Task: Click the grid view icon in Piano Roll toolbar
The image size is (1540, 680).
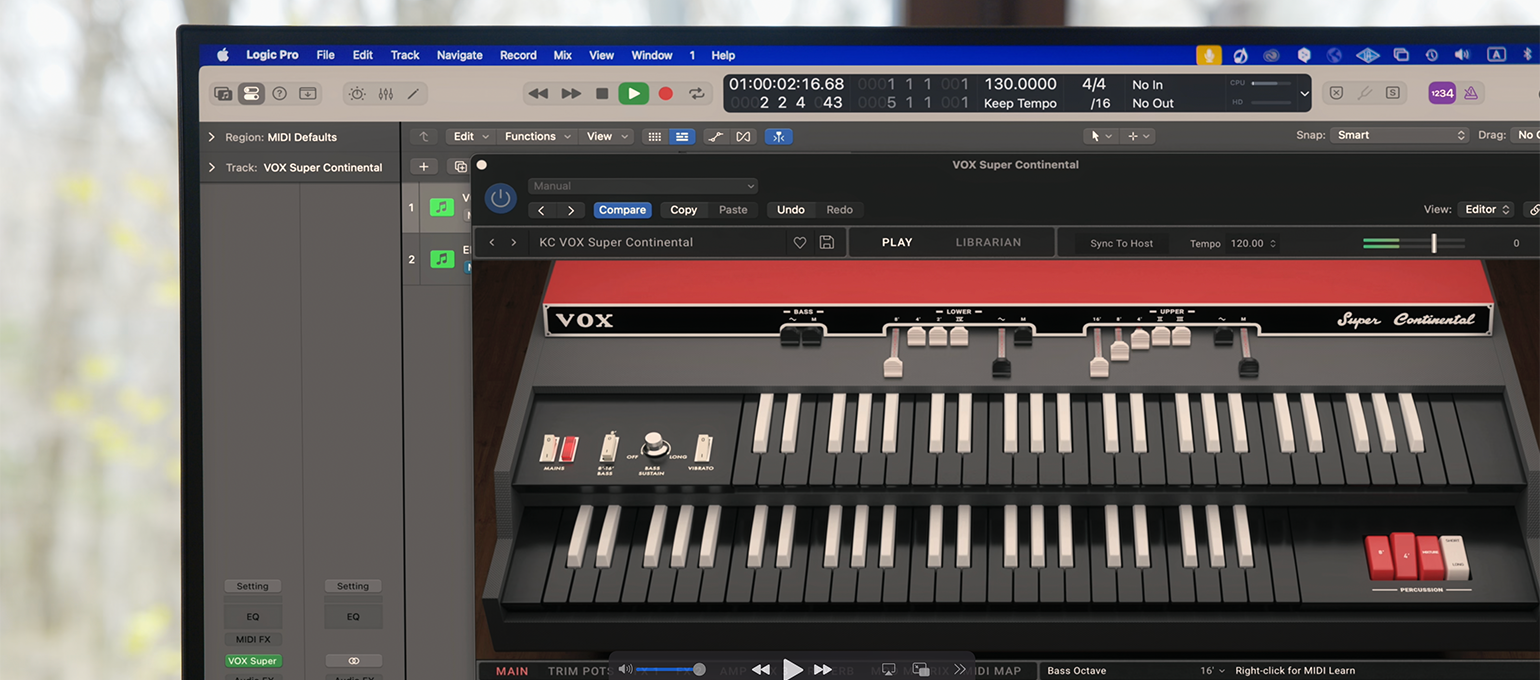Action: tap(654, 136)
